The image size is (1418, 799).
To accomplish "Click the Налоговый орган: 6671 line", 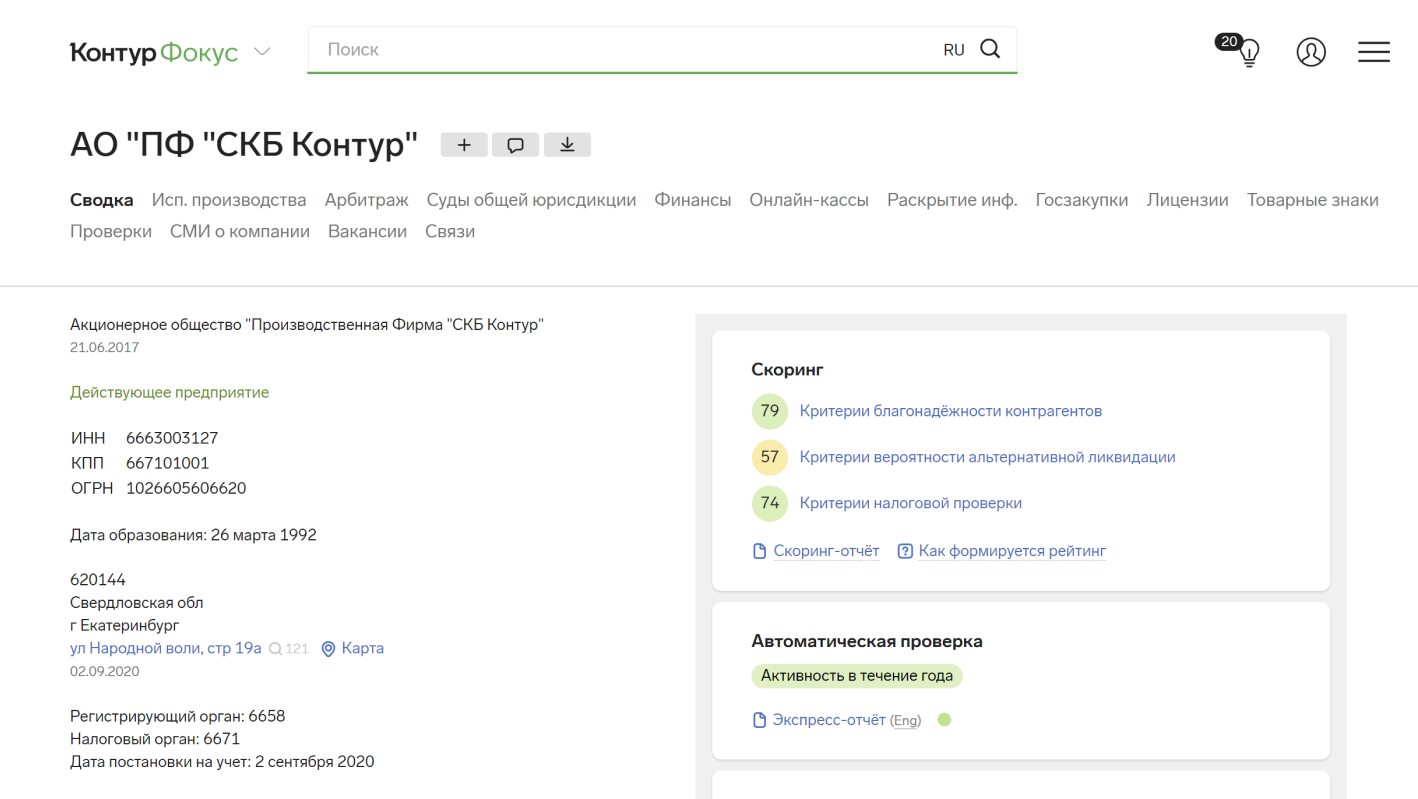I will pos(155,739).
